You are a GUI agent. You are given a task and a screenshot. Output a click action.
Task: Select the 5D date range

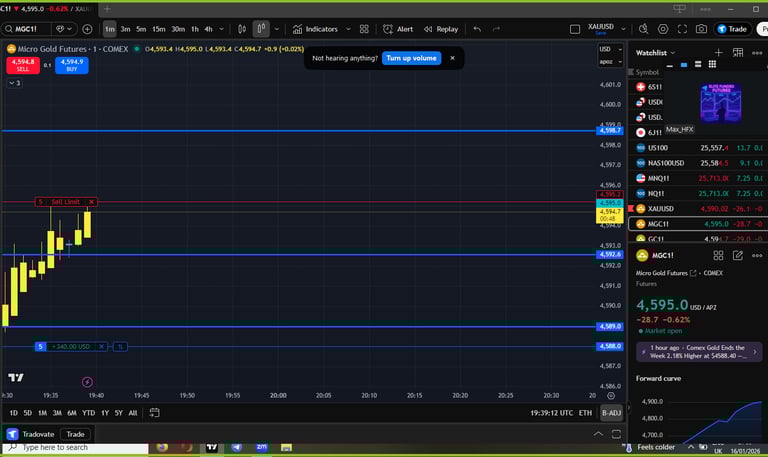(28, 413)
